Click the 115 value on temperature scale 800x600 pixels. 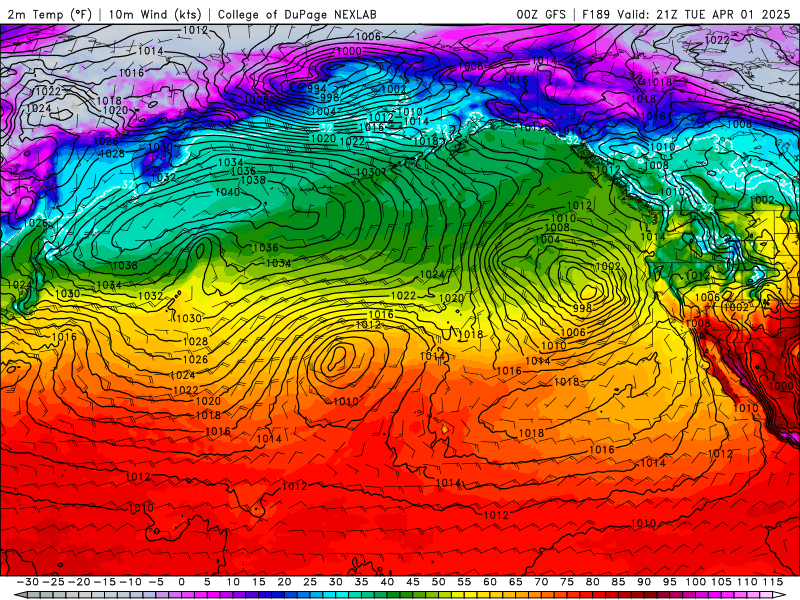[x=772, y=582]
